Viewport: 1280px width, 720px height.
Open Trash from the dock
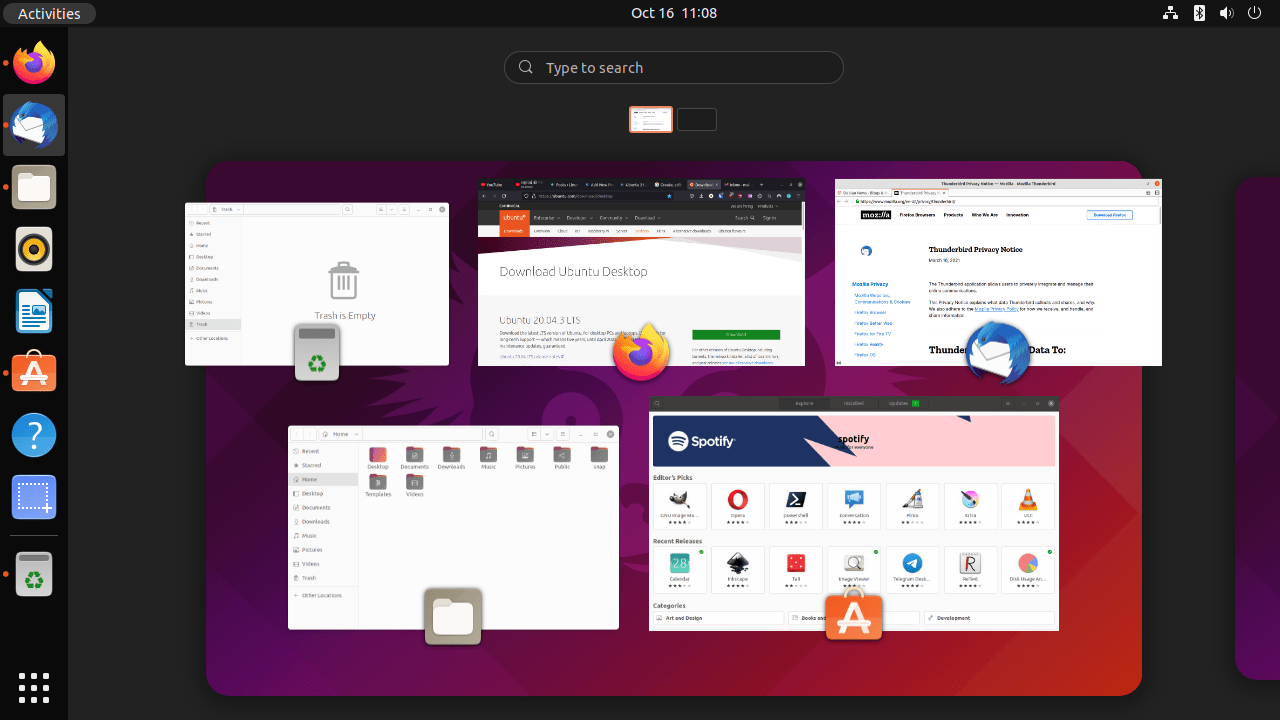34,574
